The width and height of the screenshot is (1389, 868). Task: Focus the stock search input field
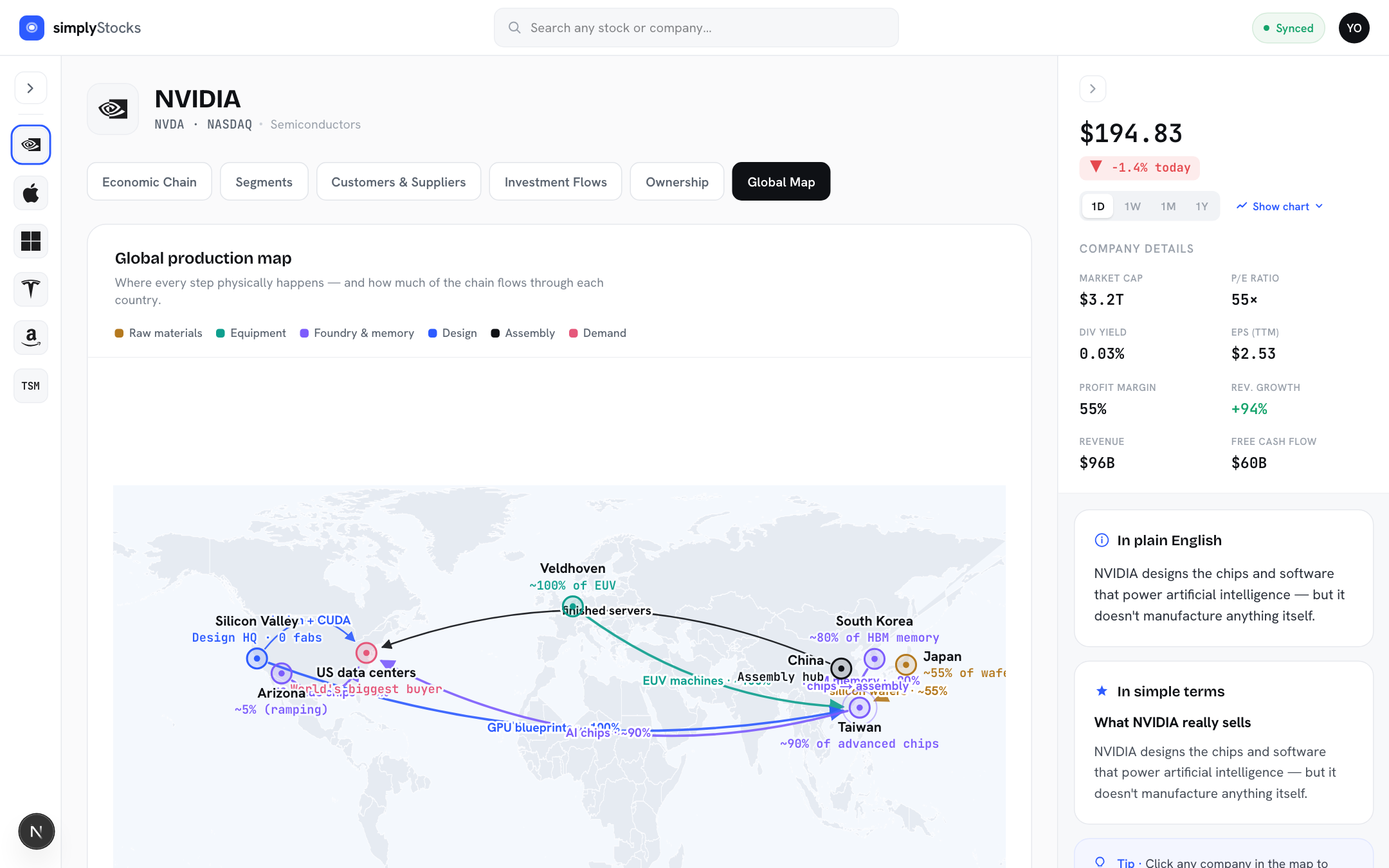[696, 28]
